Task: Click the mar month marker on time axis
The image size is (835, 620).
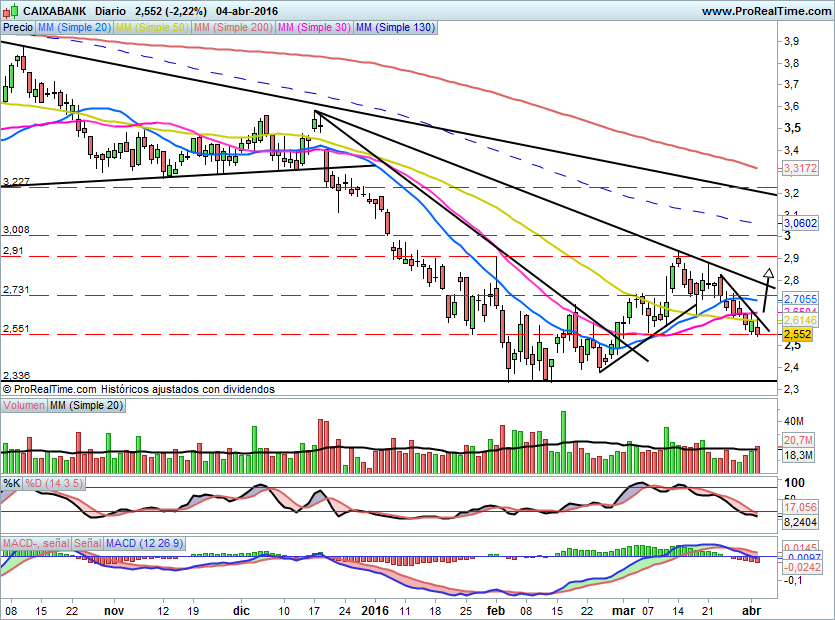Action: coord(623,610)
